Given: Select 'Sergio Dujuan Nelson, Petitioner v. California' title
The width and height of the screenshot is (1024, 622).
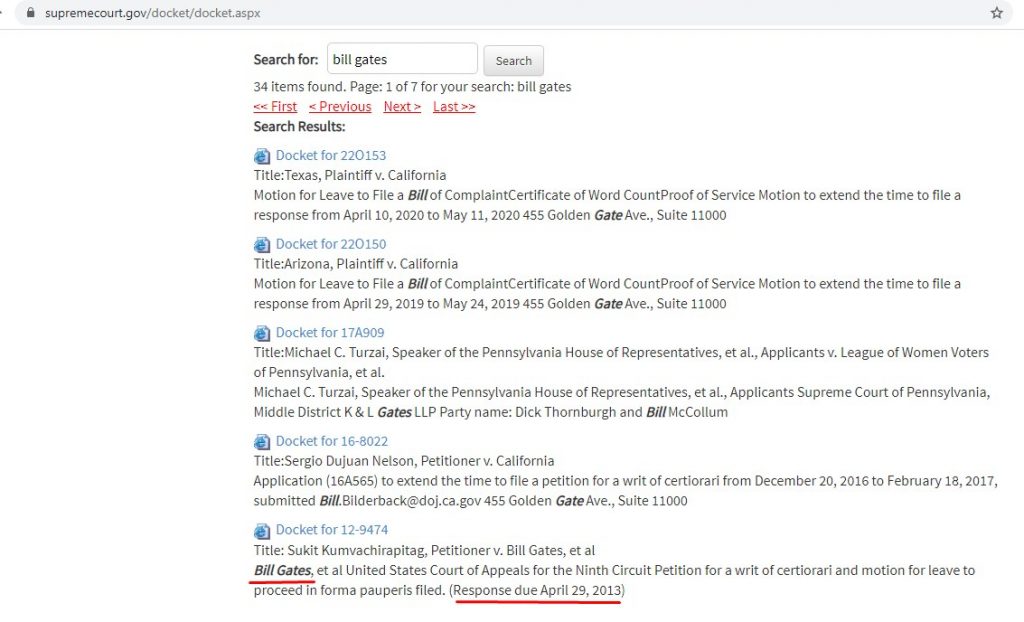Looking at the screenshot, I should click(x=419, y=461).
